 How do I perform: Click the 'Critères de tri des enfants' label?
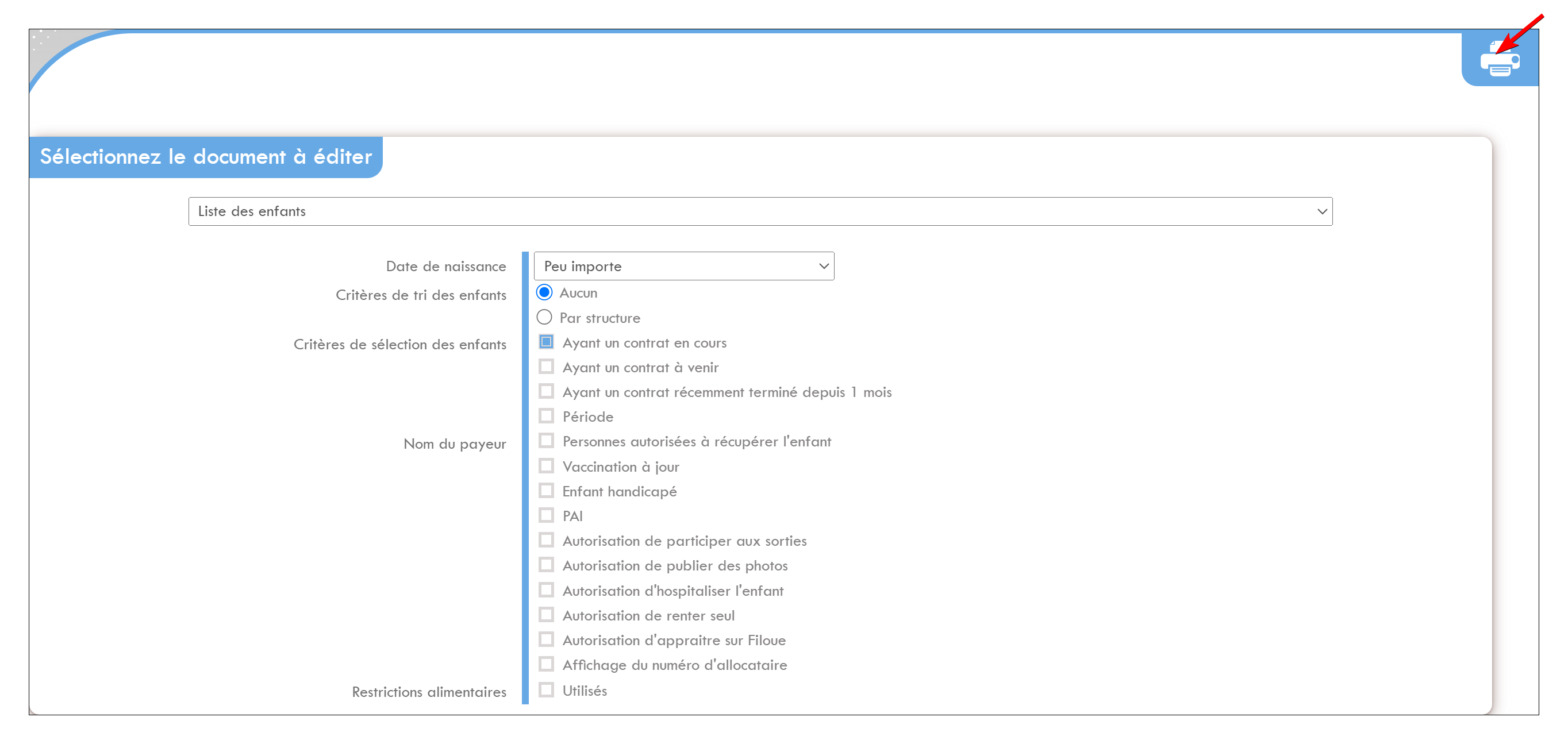(x=421, y=295)
